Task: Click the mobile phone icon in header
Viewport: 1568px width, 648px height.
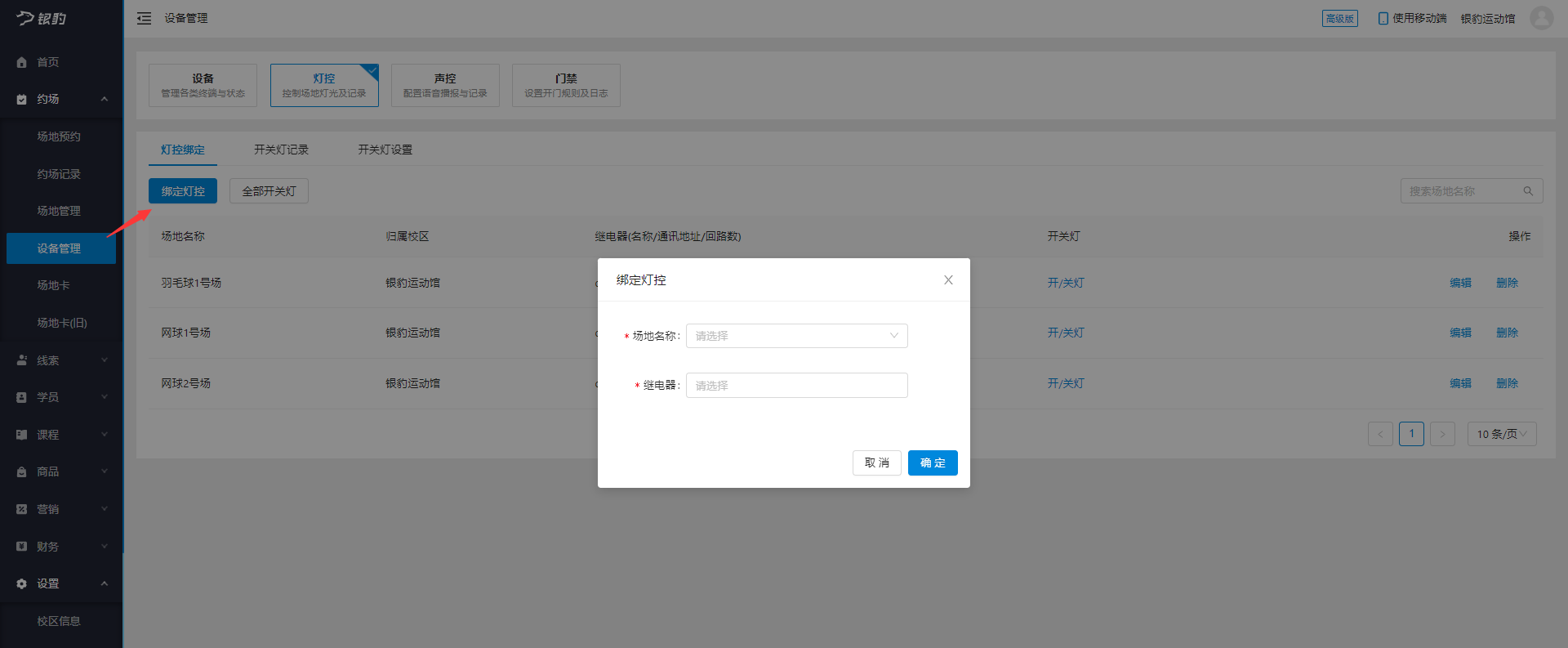Action: 1383,18
